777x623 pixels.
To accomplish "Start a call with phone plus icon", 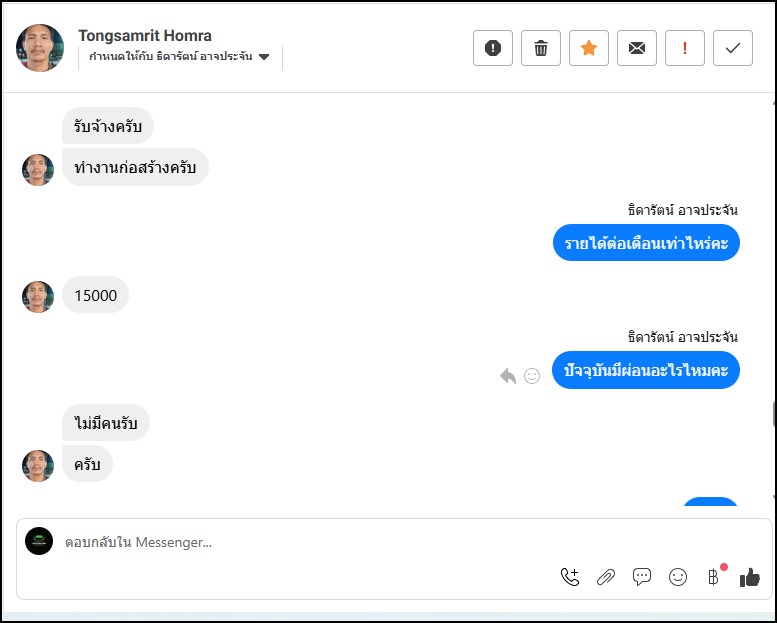I will [x=570, y=577].
